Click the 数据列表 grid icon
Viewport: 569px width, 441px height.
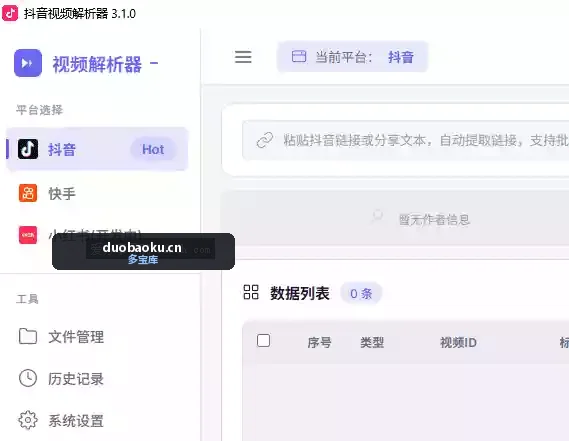[251, 292]
